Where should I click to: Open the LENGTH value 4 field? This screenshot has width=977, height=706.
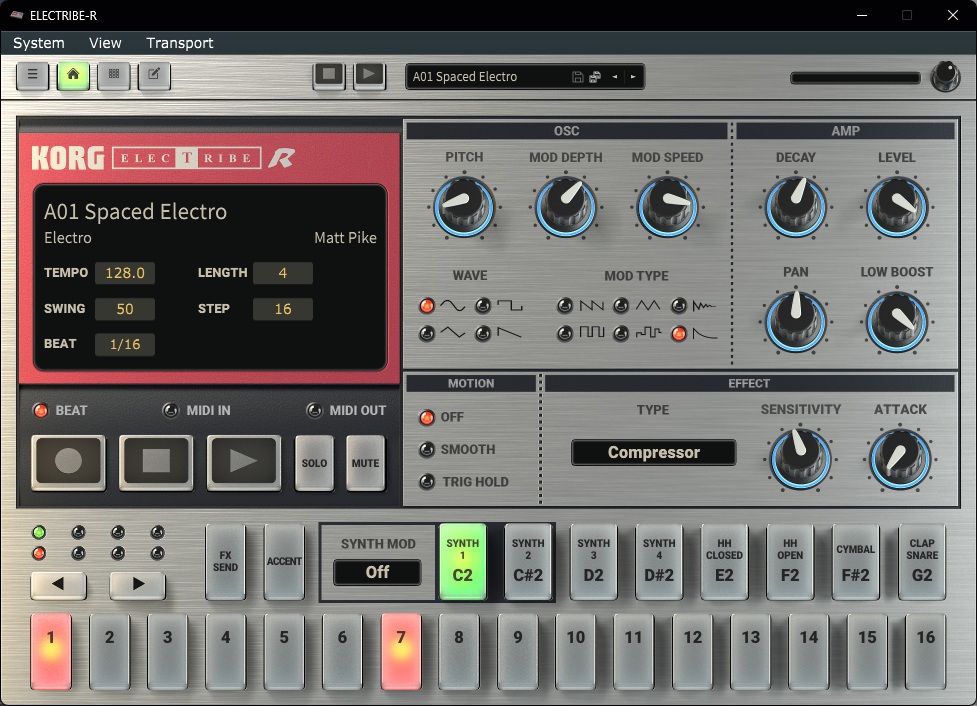tap(283, 273)
